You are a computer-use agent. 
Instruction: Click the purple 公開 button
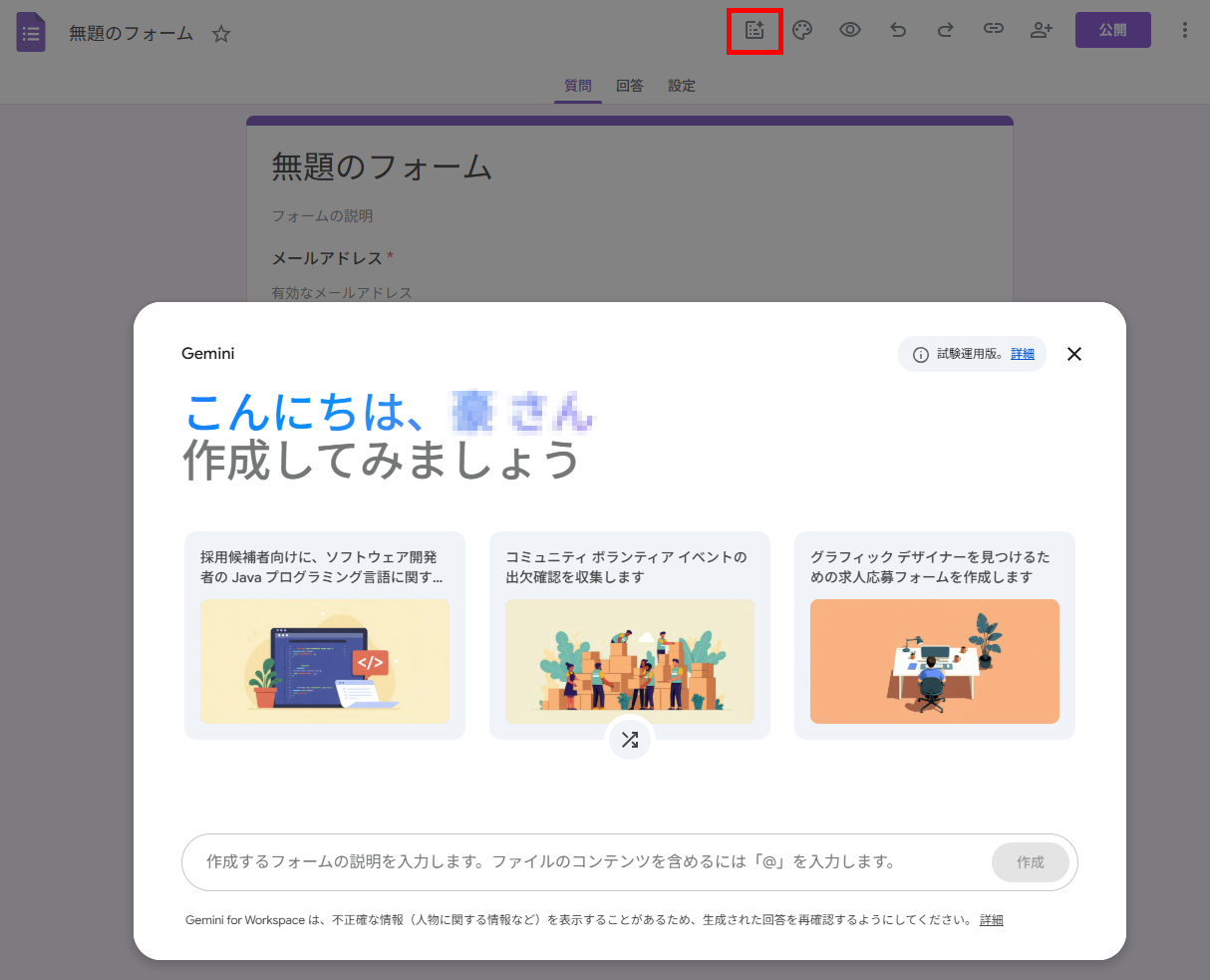(1112, 30)
